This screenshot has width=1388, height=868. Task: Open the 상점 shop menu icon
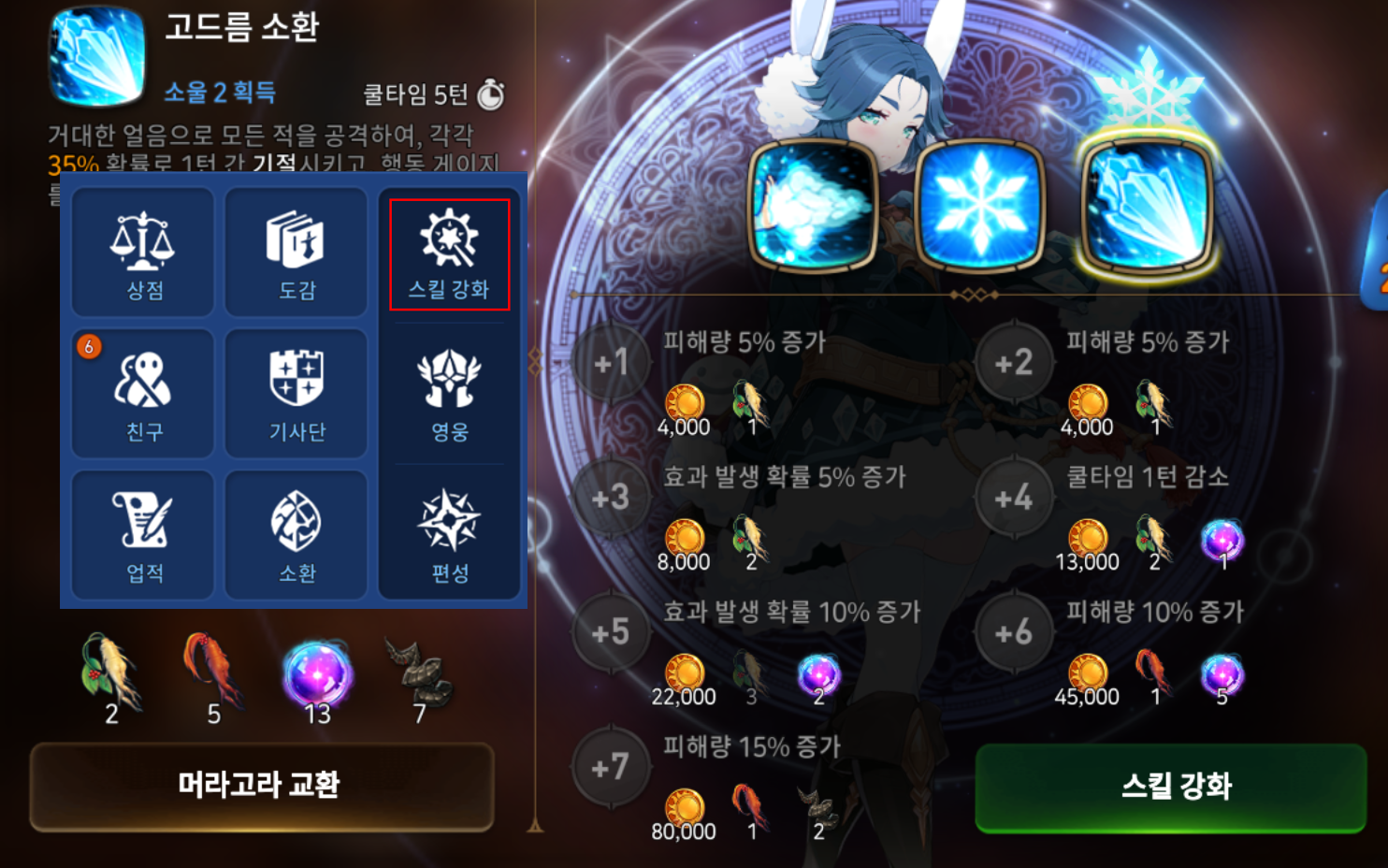click(x=143, y=253)
